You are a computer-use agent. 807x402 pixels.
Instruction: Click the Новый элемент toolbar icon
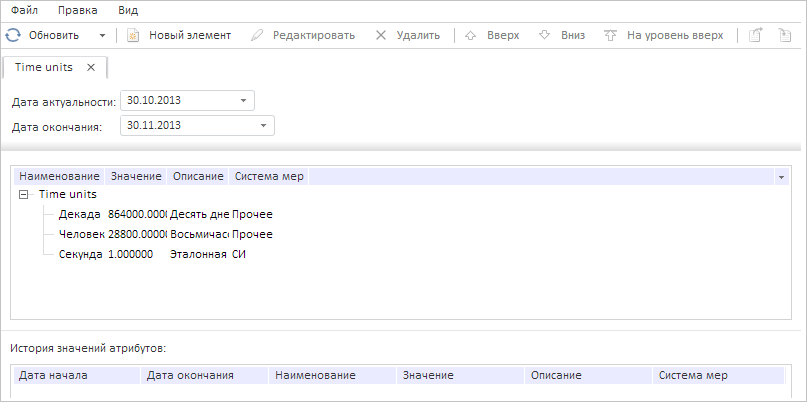pyautogui.click(x=132, y=35)
